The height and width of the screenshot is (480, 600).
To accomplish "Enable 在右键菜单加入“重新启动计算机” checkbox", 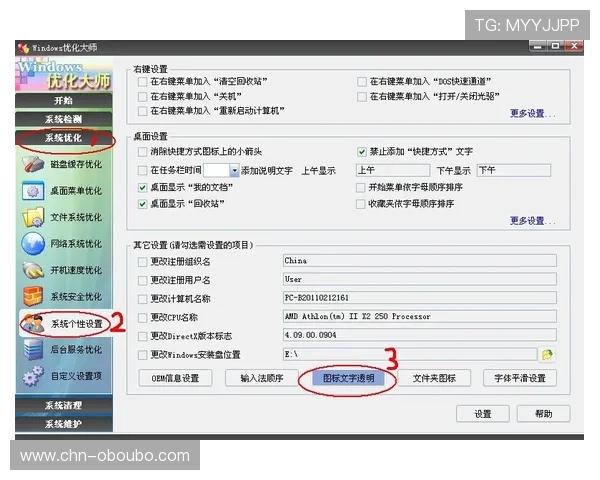I will [142, 111].
